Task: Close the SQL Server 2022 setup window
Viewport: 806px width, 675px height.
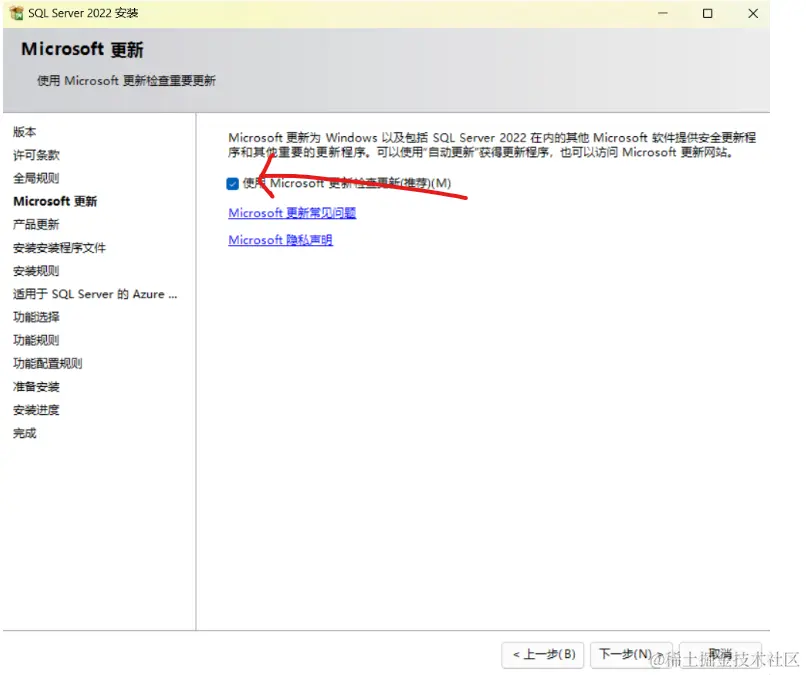Action: tap(753, 13)
